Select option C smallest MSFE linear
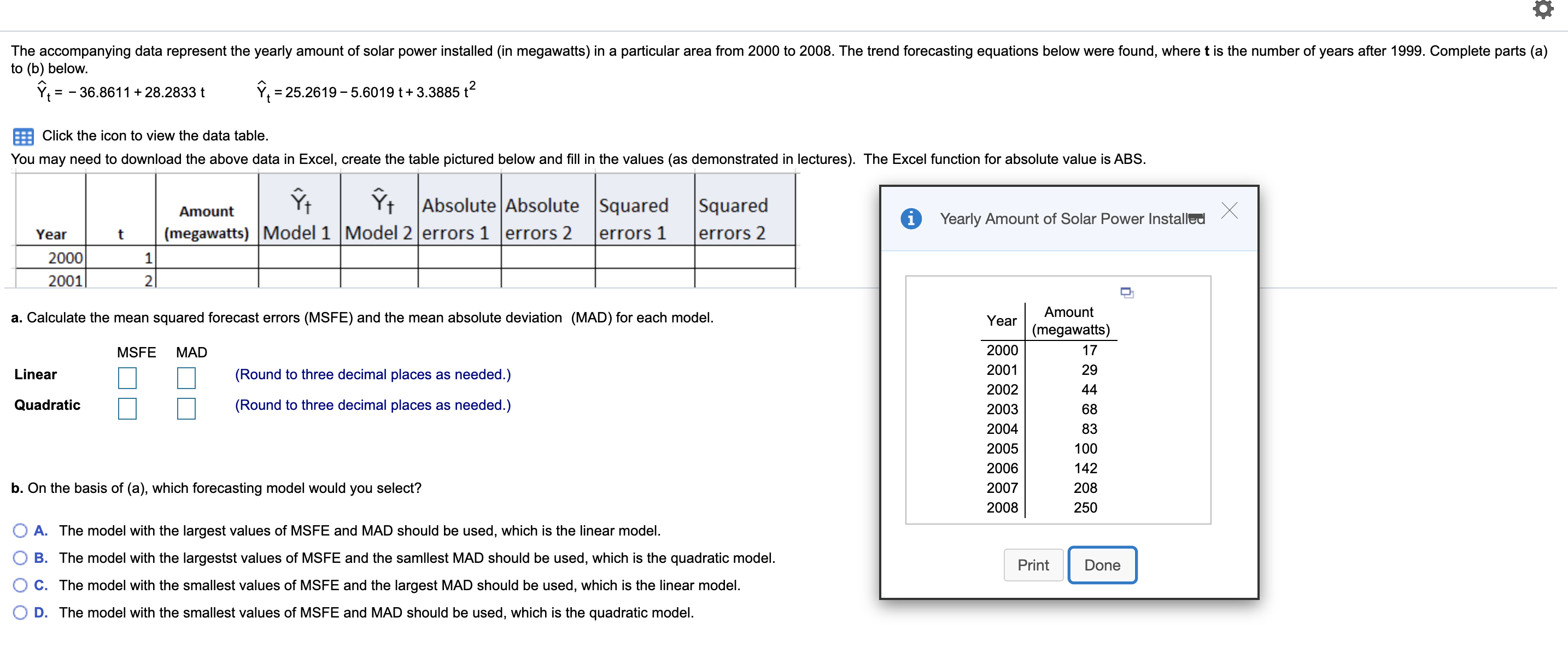 21,586
